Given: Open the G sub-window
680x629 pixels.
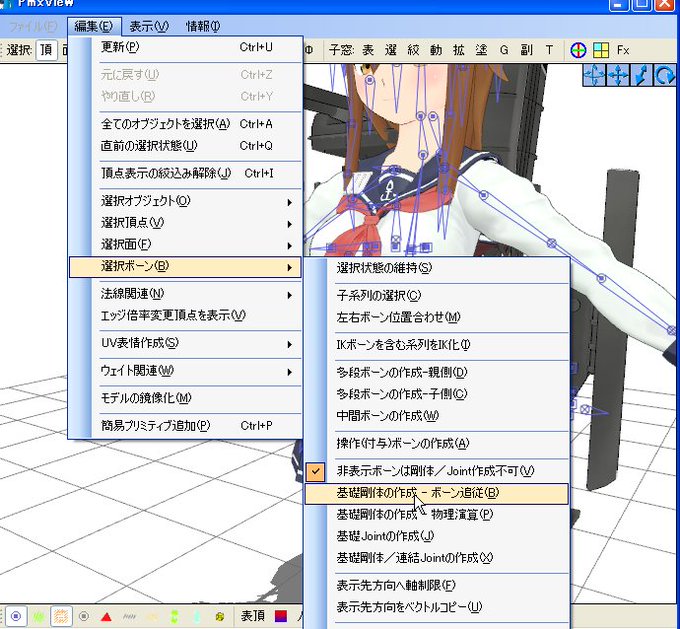Looking at the screenshot, I should [x=504, y=50].
